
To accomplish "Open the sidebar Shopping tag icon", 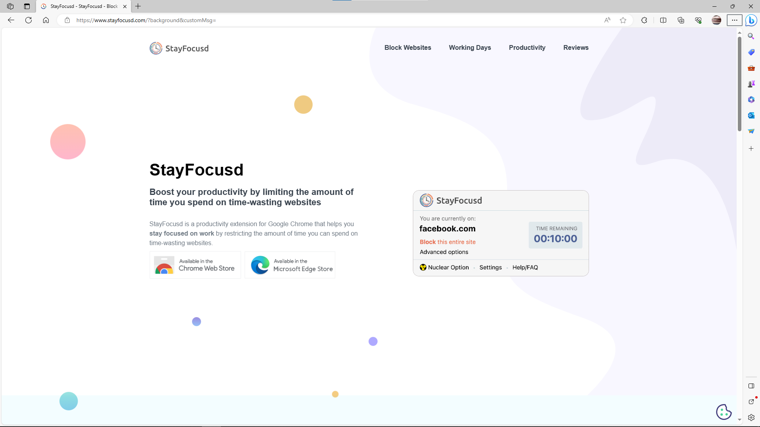I will (x=751, y=52).
